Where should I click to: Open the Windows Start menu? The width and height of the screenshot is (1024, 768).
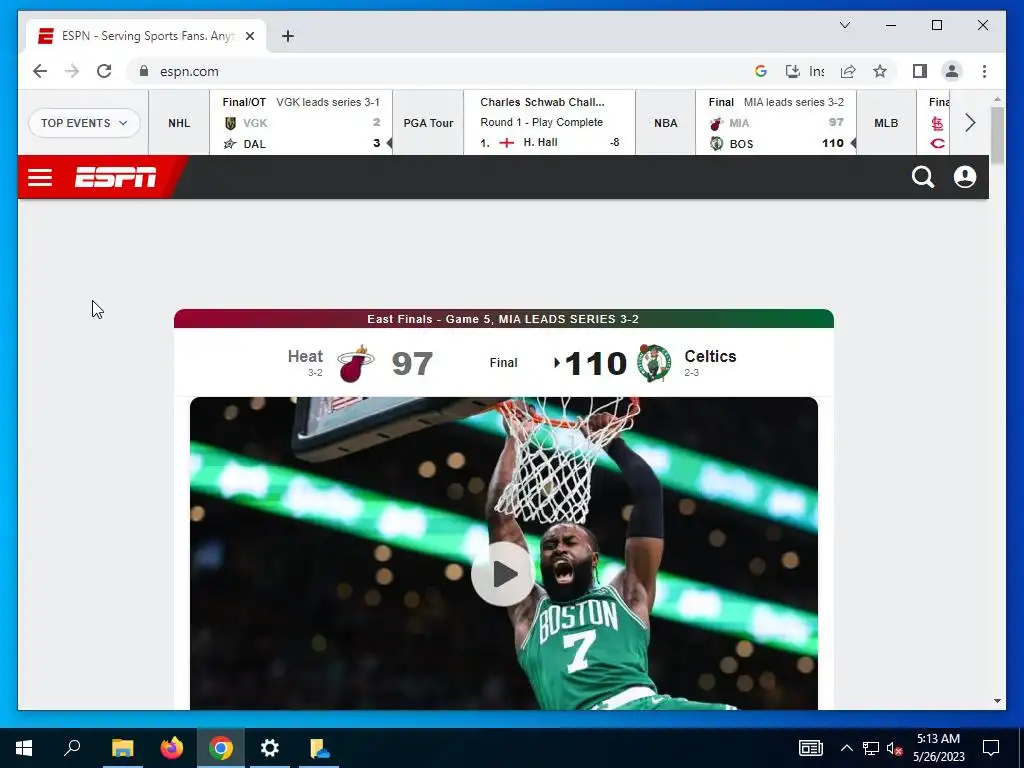[x=24, y=748]
